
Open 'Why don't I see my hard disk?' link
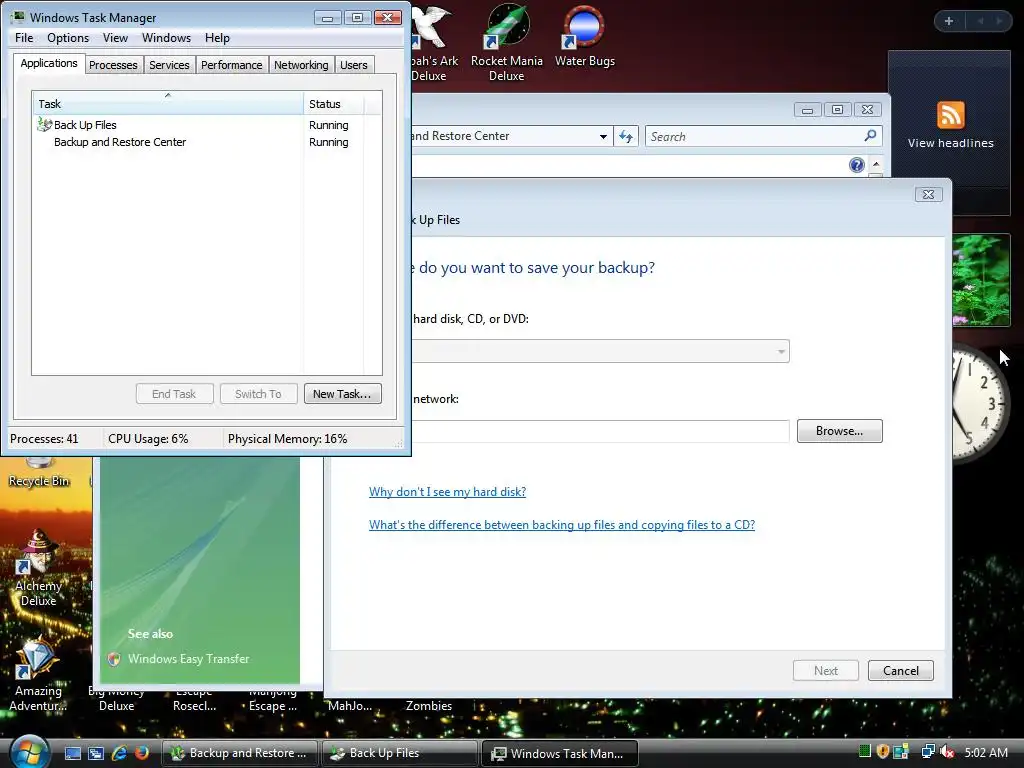[x=447, y=492]
